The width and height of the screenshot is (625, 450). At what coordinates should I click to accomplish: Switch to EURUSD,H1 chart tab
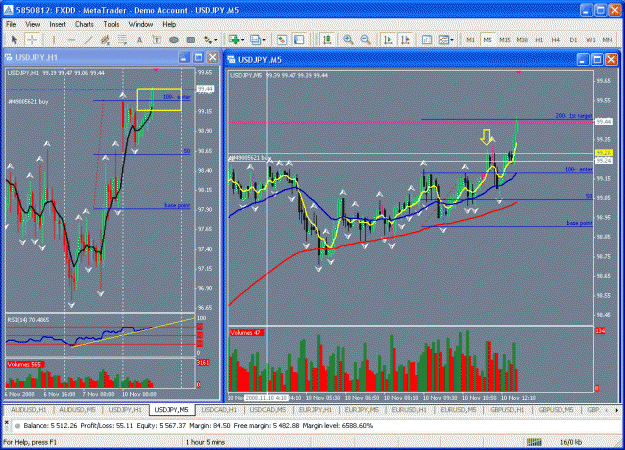coord(409,410)
